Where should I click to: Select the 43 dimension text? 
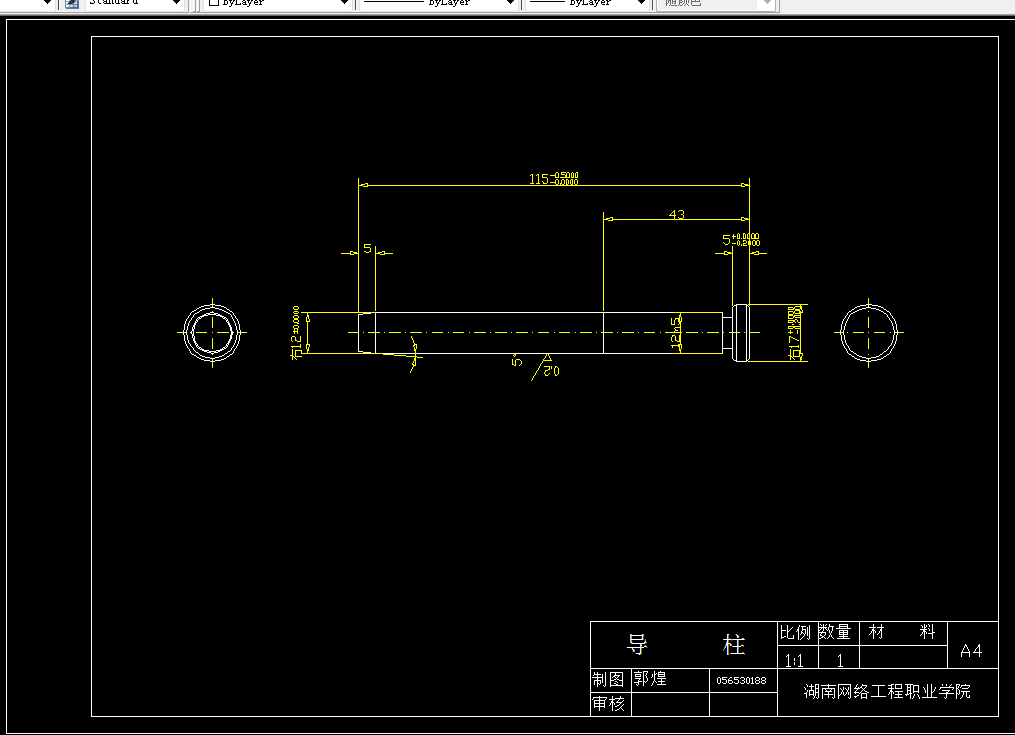click(x=676, y=214)
